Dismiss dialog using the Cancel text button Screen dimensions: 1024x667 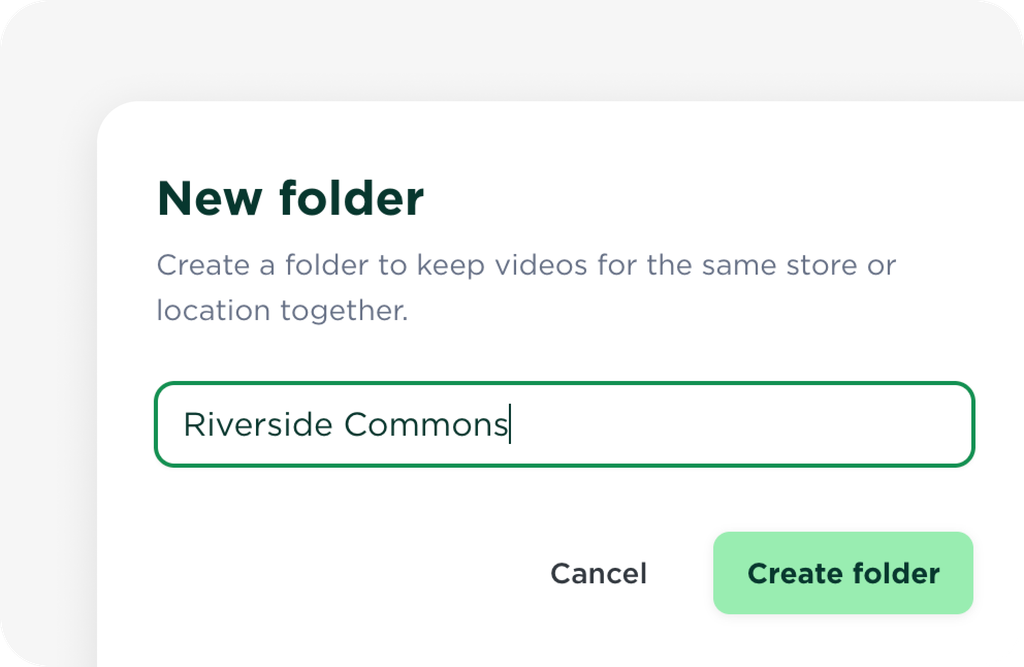coord(598,573)
